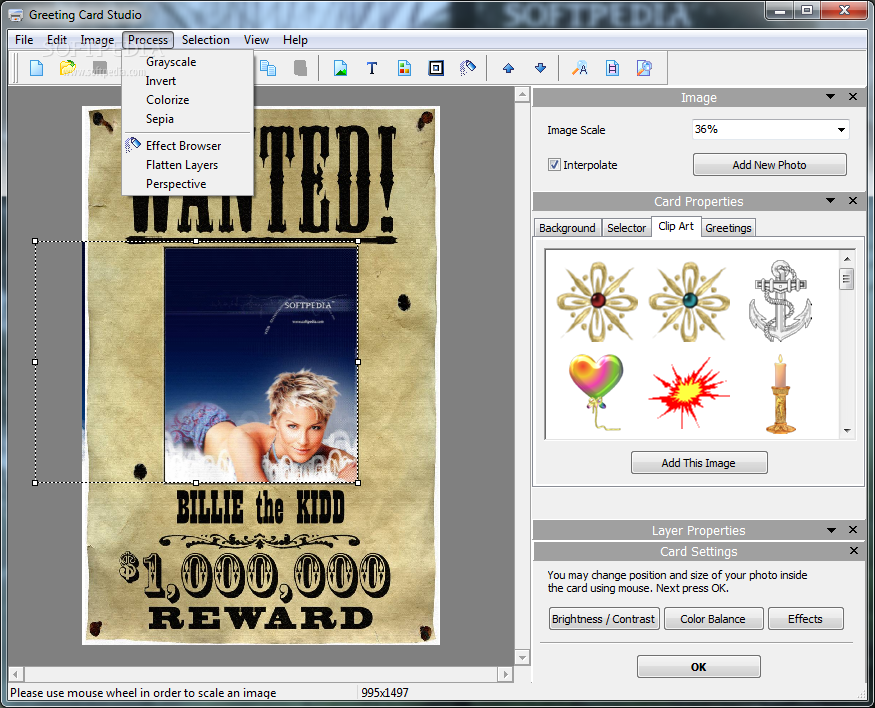
Task: Select the red-center gold flower clip art
Action: 598,301
